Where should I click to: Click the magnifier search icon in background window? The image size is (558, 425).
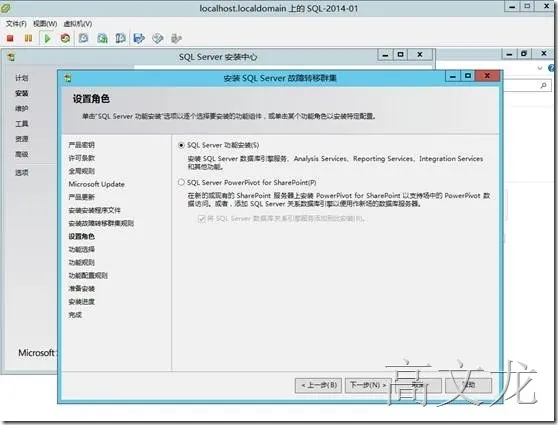tap(543, 85)
